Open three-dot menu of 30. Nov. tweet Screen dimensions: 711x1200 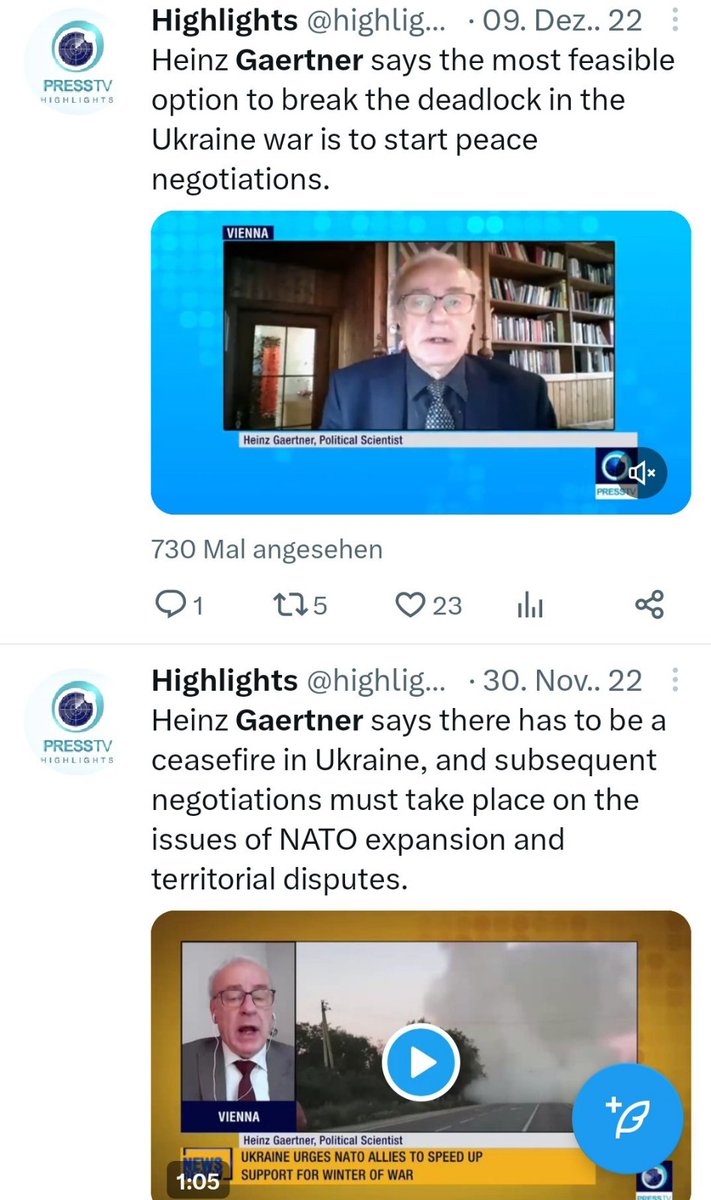pyautogui.click(x=677, y=682)
